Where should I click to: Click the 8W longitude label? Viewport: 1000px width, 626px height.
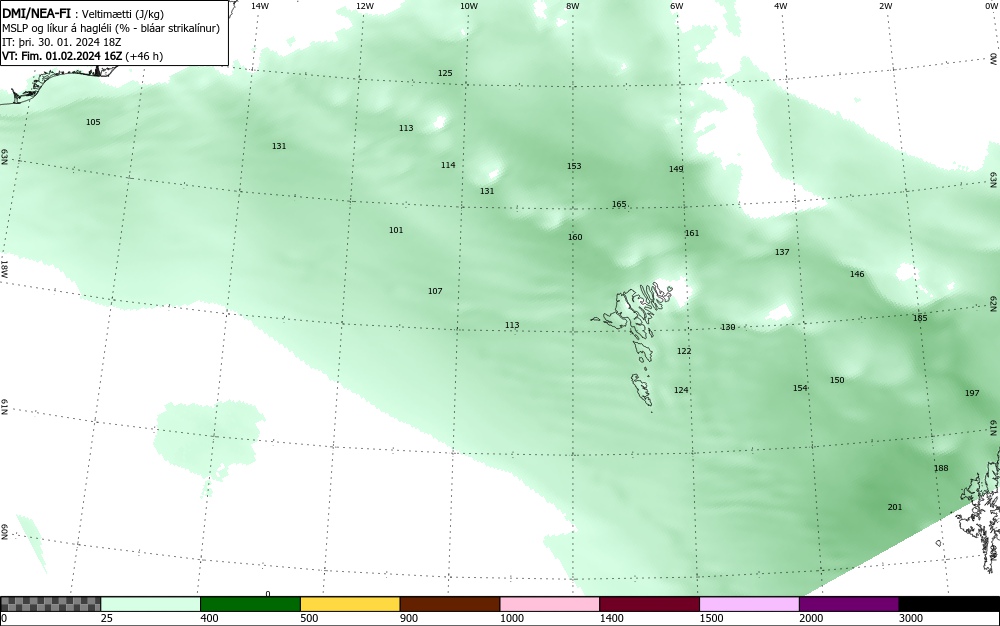click(x=573, y=6)
